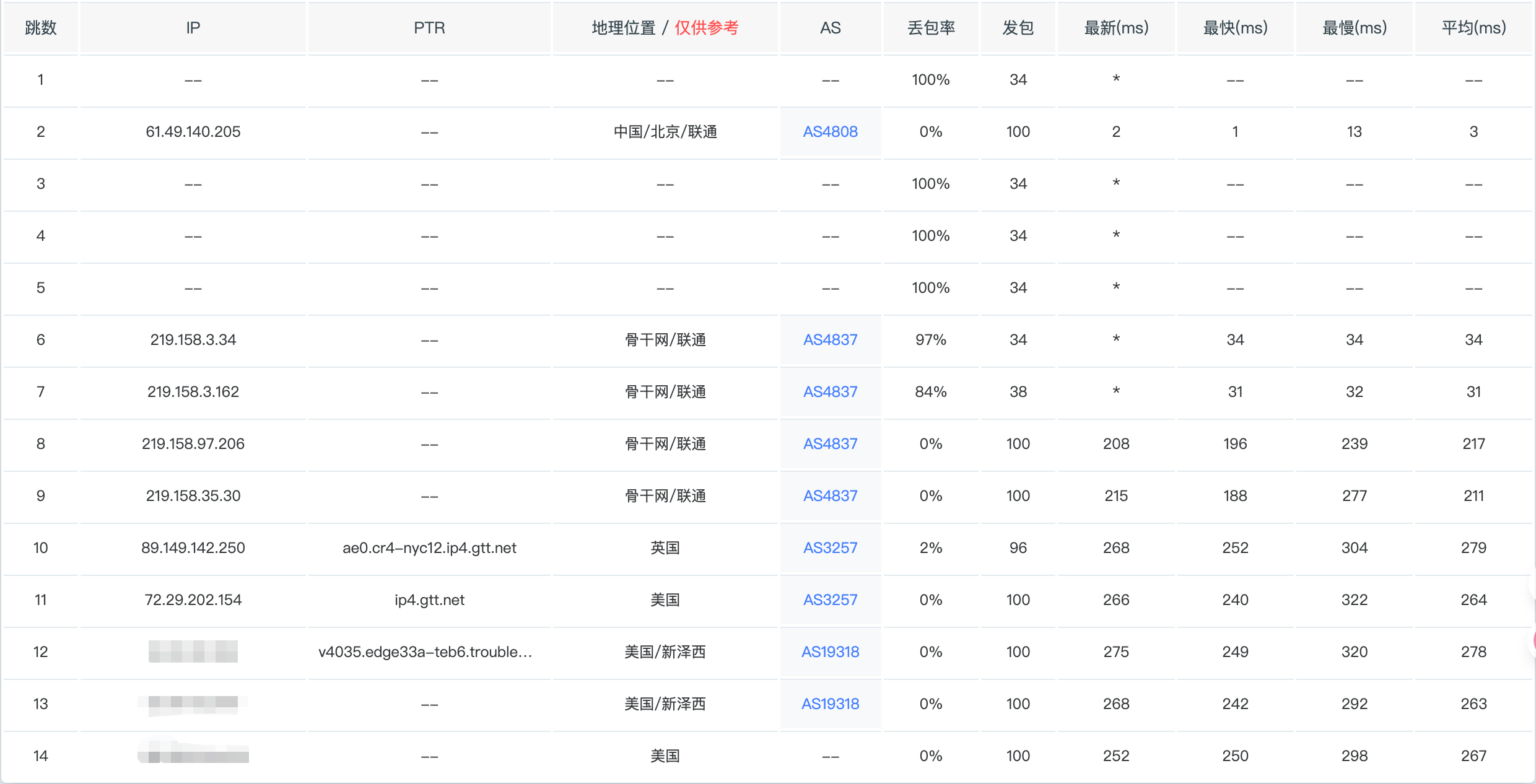Click the blurred IP in hop 14
Image resolution: width=1536 pixels, height=784 pixels.
tap(193, 756)
